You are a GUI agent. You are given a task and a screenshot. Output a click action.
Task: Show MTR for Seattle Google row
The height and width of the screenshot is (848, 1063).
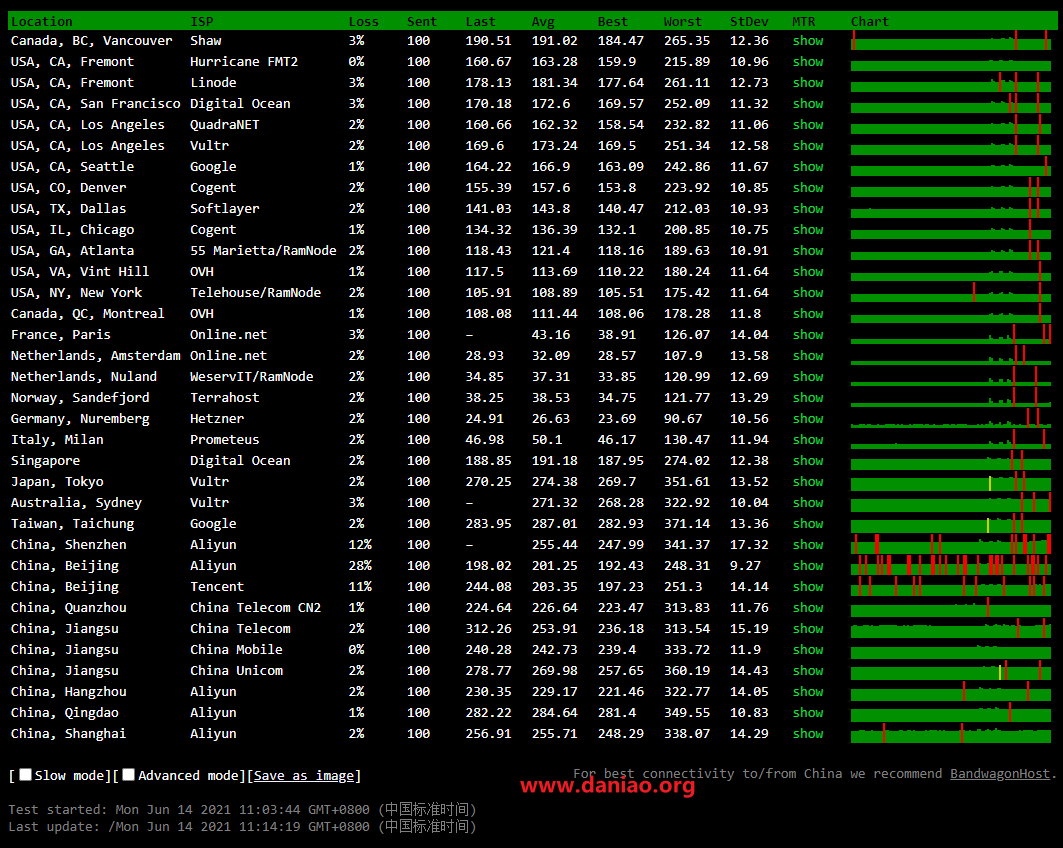(x=808, y=167)
